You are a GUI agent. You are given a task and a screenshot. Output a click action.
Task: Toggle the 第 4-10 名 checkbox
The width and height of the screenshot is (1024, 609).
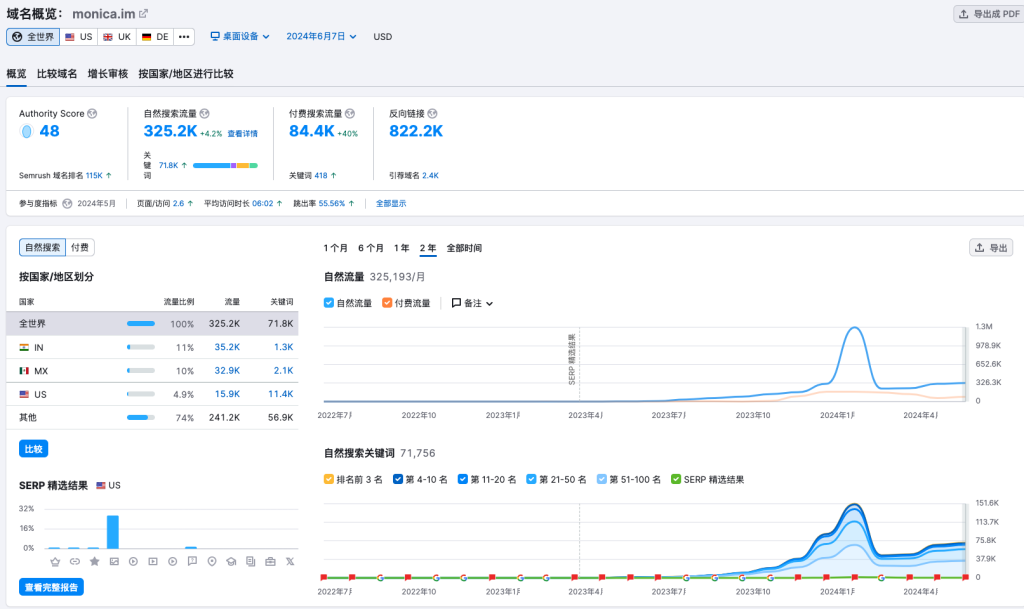pyautogui.click(x=398, y=479)
